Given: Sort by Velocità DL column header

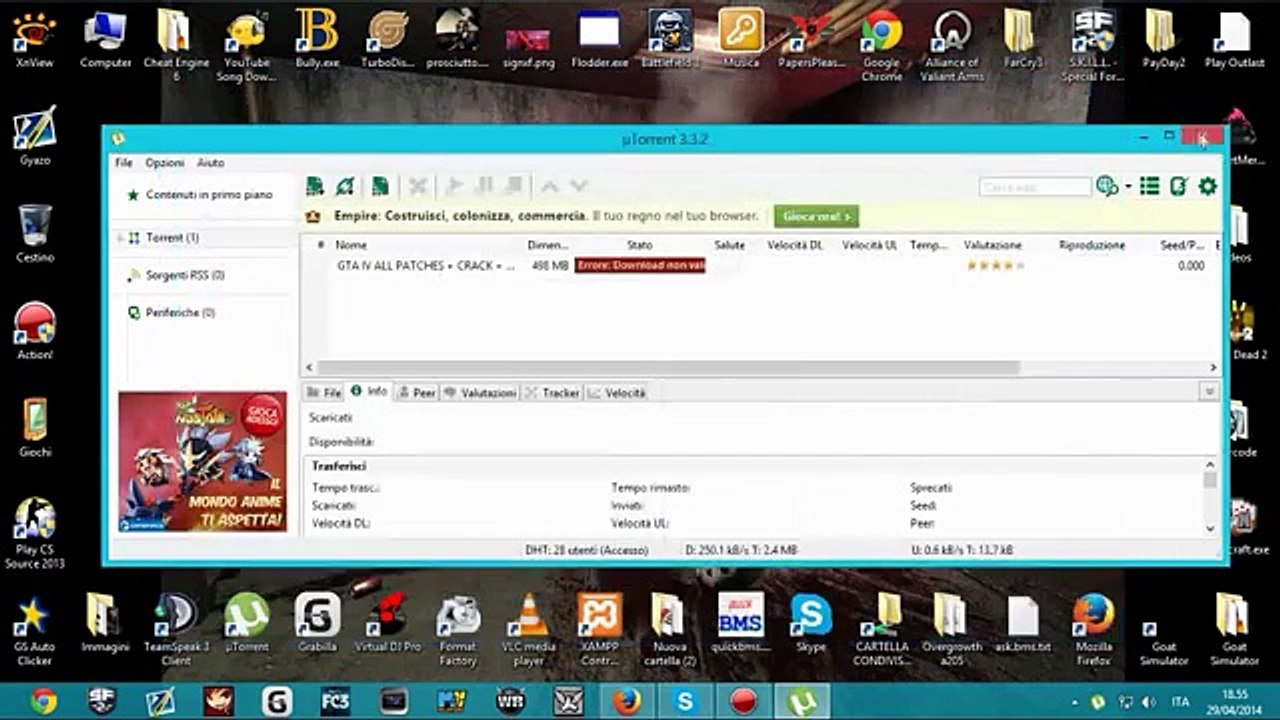Looking at the screenshot, I should tap(795, 245).
